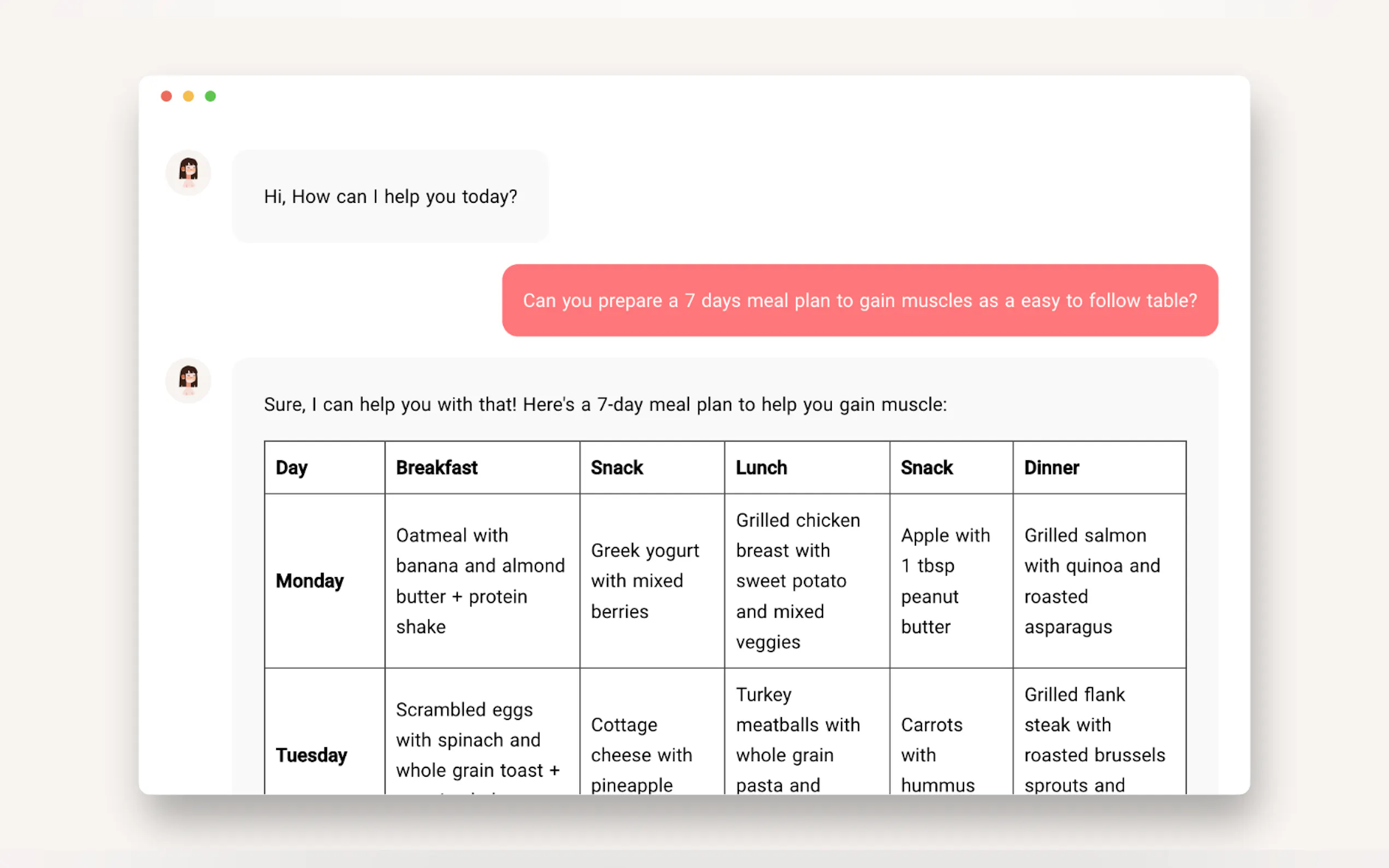Click the yellow minimize window dot
1389x868 pixels.
point(188,96)
